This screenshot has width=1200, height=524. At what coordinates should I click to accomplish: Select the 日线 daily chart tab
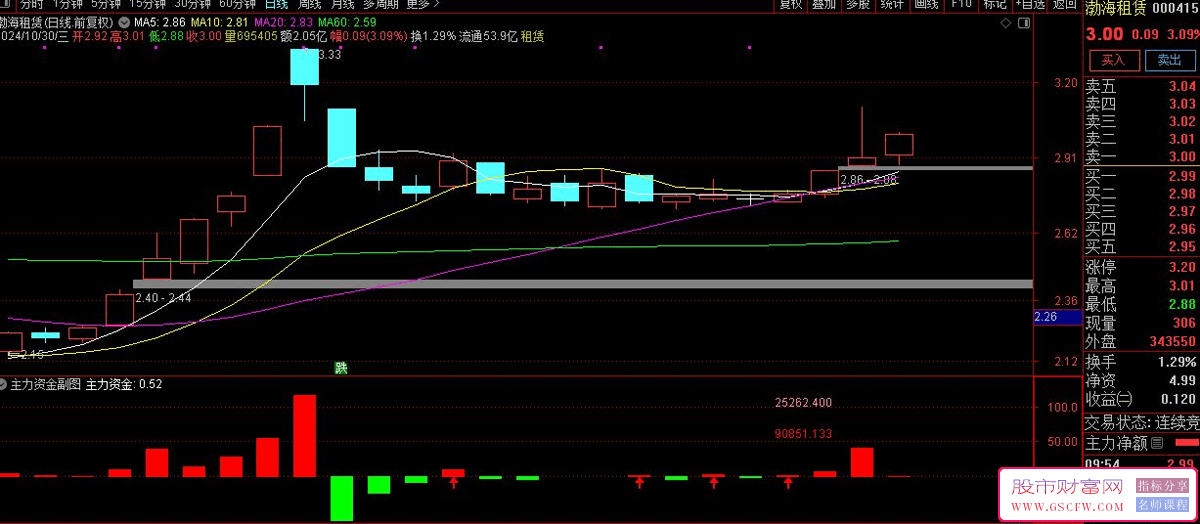(x=275, y=4)
